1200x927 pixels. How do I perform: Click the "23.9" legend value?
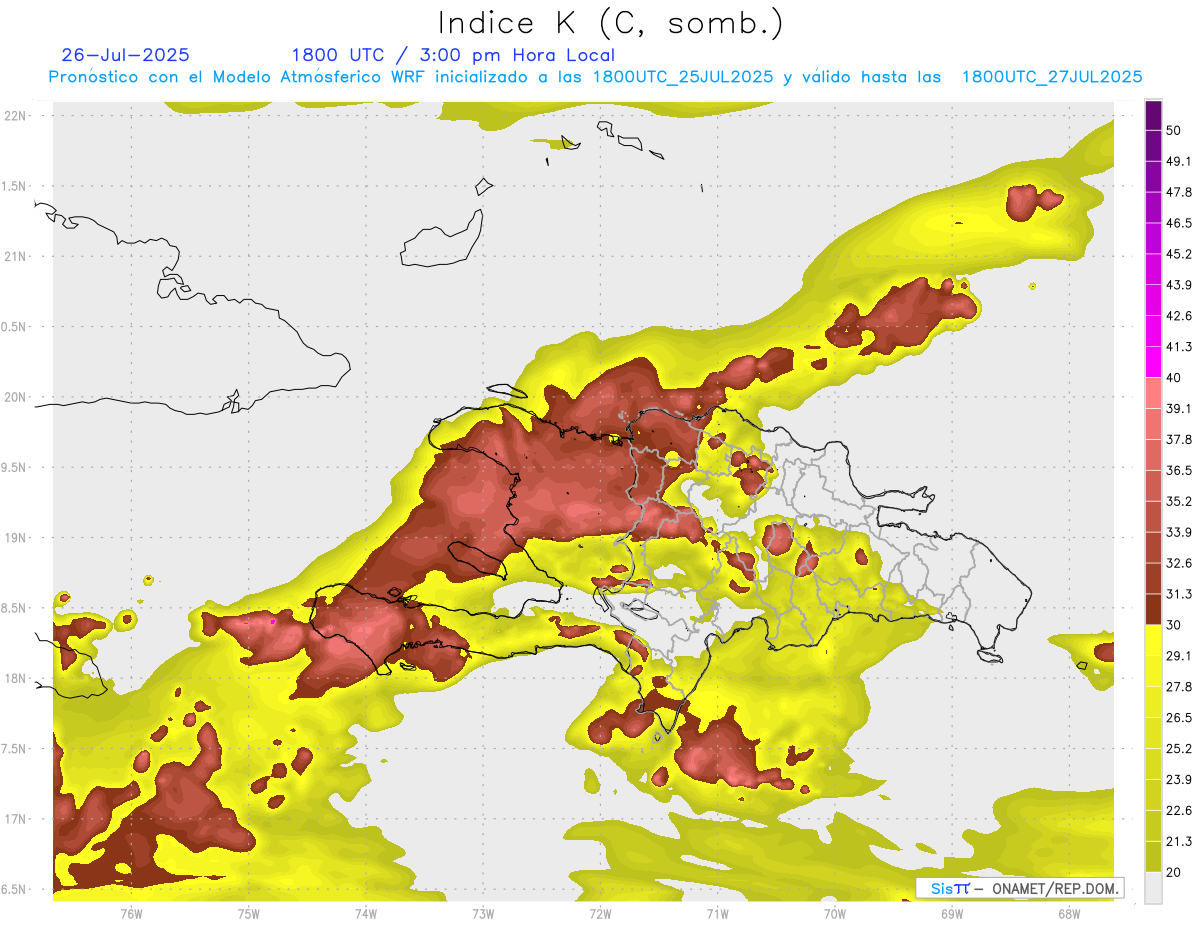[x=1179, y=779]
